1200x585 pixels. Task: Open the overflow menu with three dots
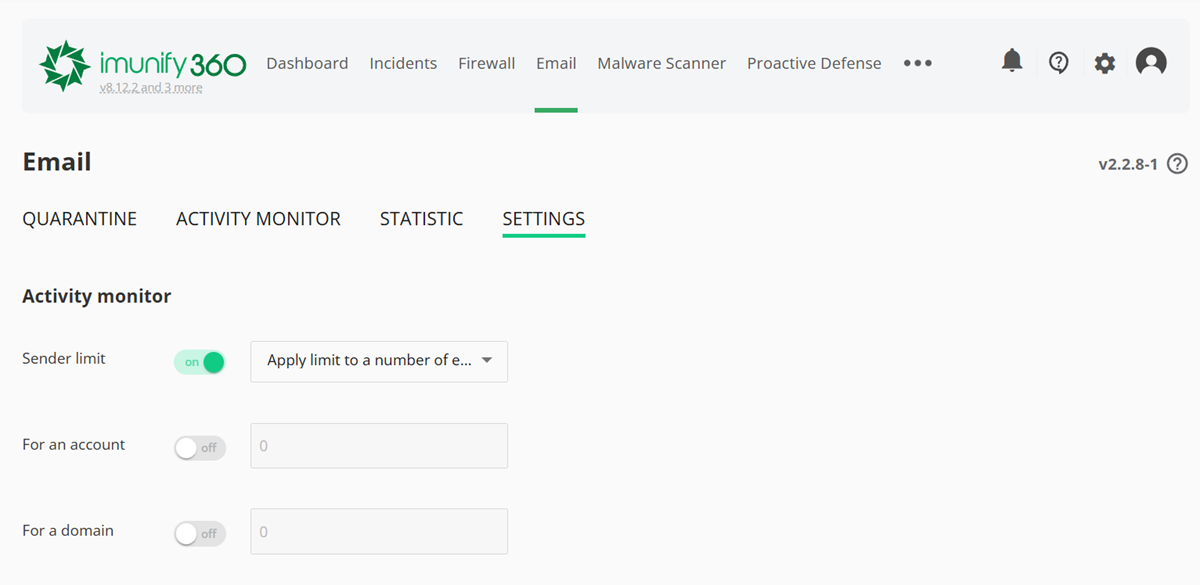click(917, 62)
